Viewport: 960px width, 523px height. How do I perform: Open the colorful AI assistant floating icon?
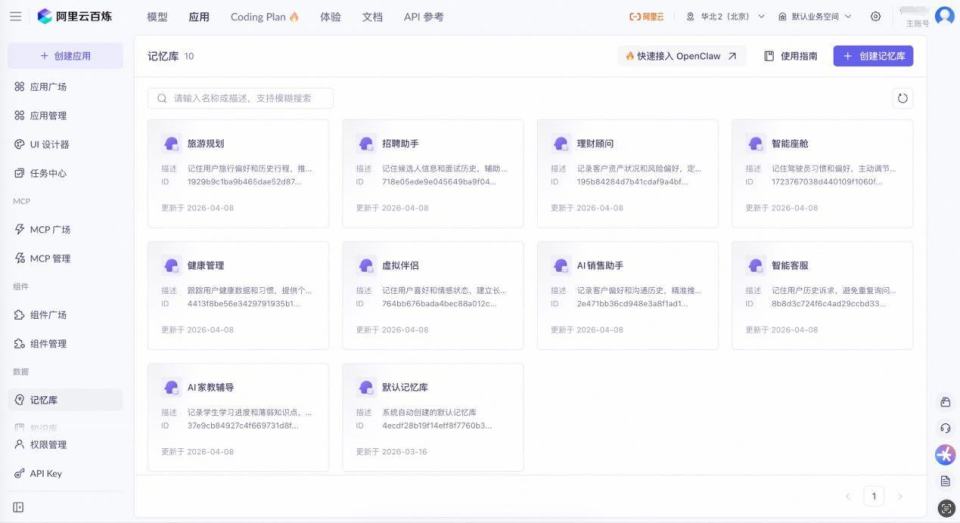pyautogui.click(x=945, y=454)
